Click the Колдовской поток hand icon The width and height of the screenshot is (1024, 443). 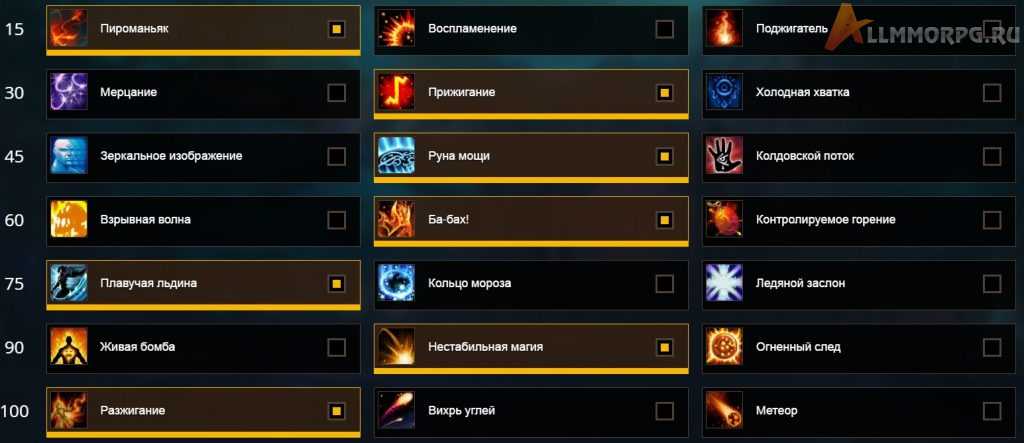(724, 156)
